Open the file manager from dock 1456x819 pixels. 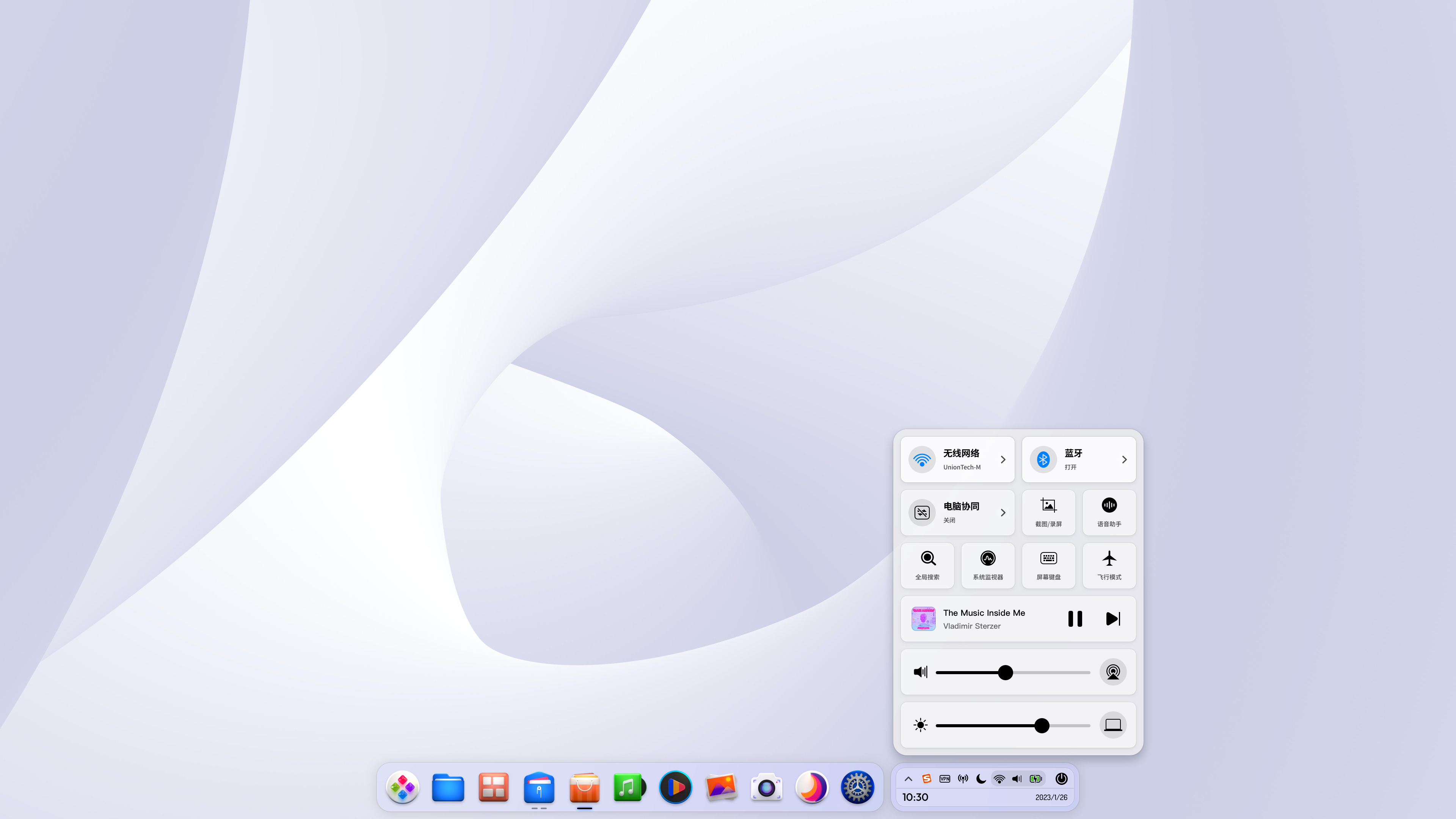pyautogui.click(x=448, y=788)
